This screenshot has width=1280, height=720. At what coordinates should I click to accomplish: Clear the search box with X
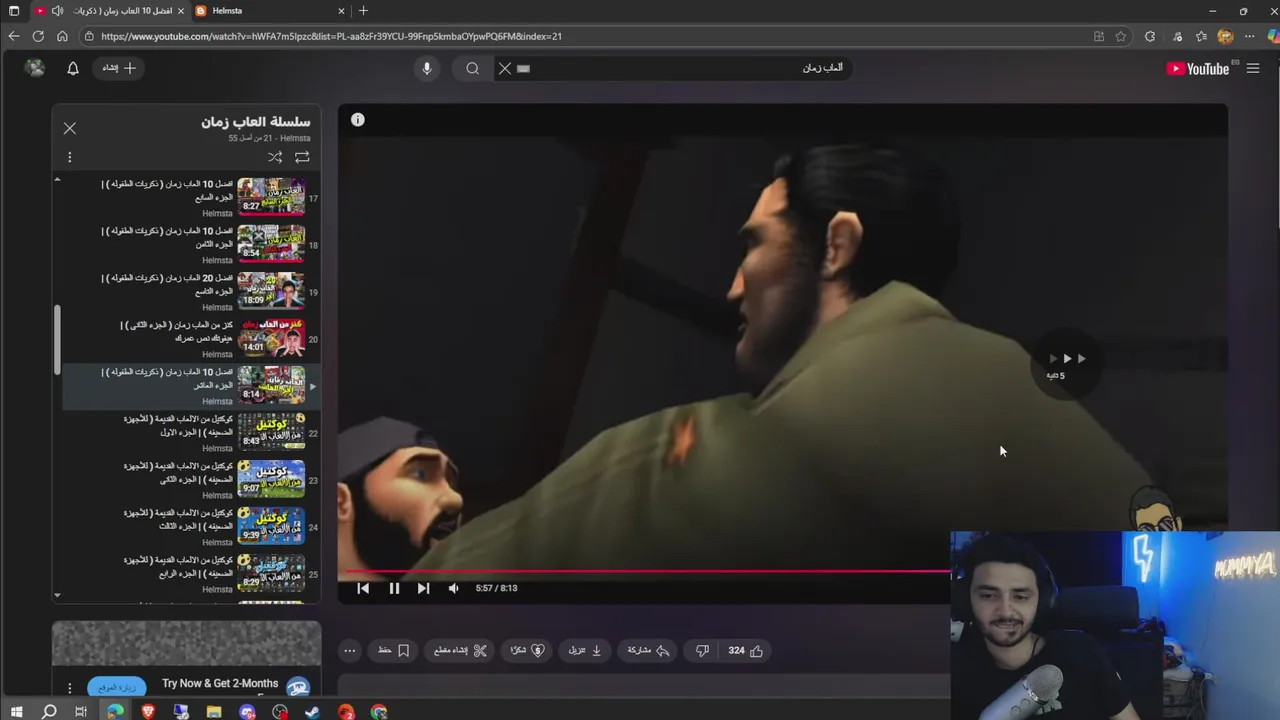[x=505, y=68]
